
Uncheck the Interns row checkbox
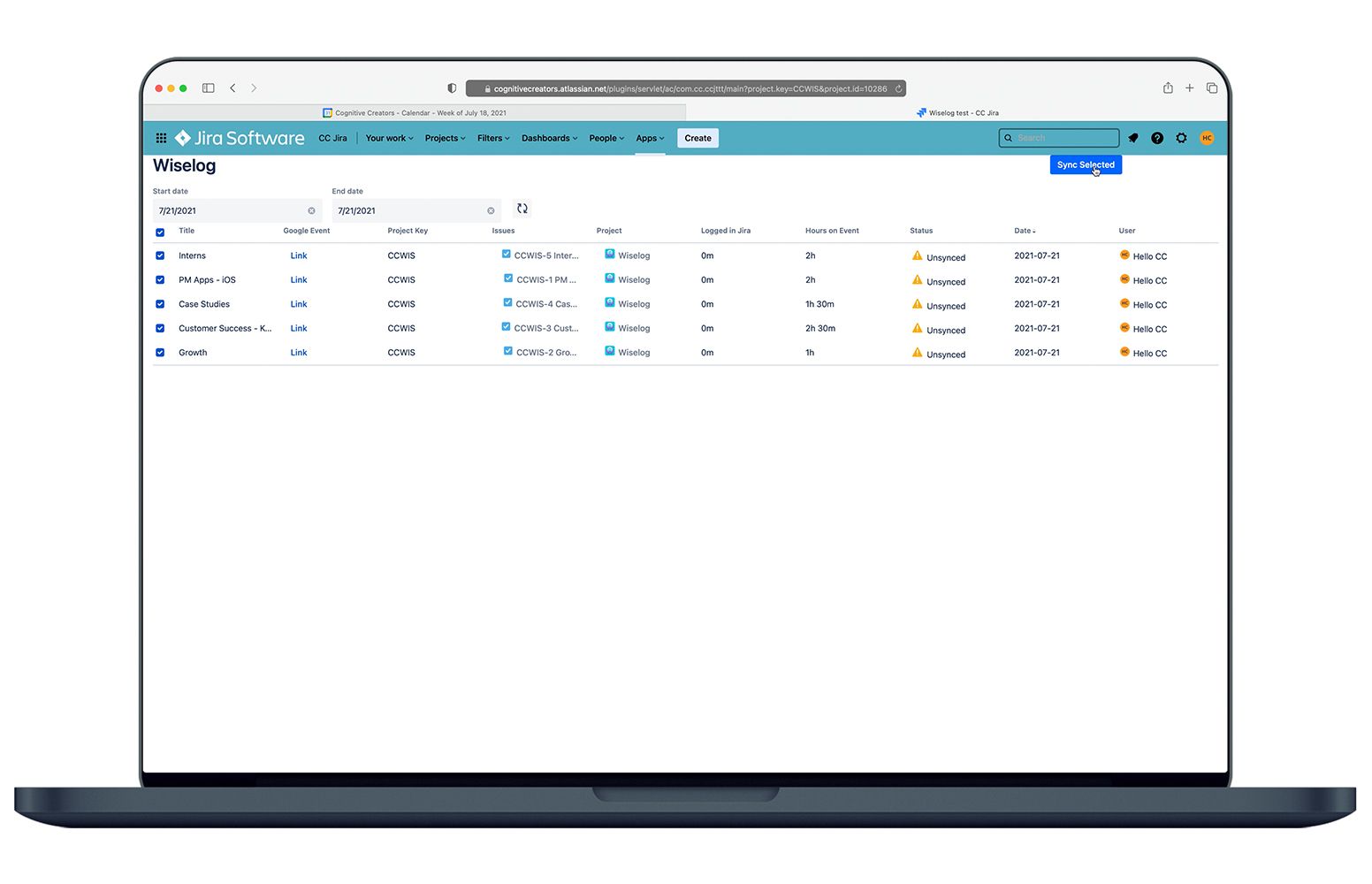[160, 255]
